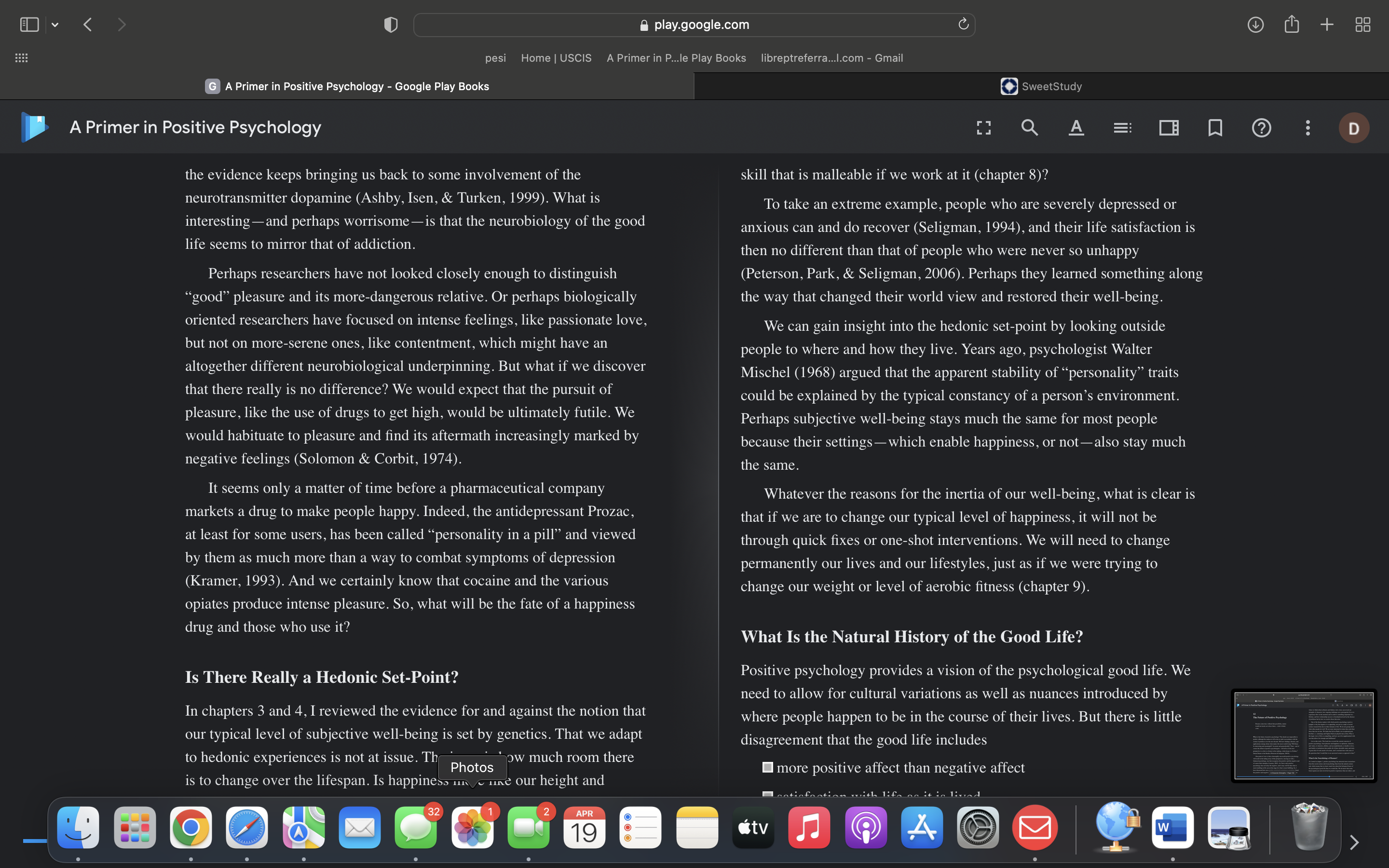The width and height of the screenshot is (1389, 868).
Task: Open Google Chrome from the Dock
Action: point(191,828)
